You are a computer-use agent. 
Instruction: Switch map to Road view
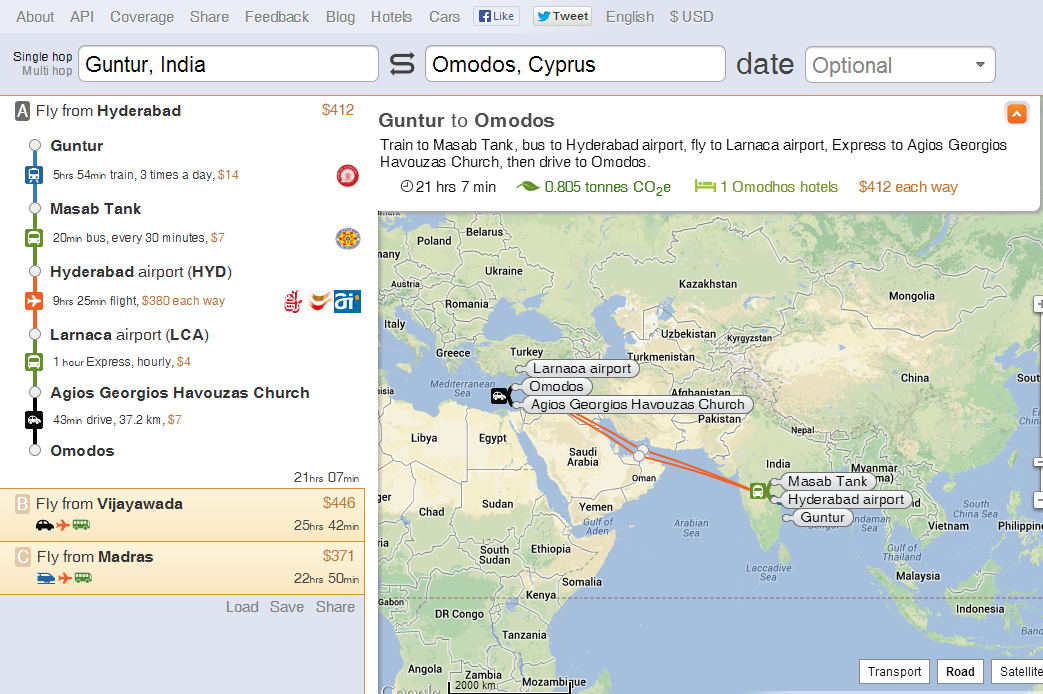tap(960, 671)
